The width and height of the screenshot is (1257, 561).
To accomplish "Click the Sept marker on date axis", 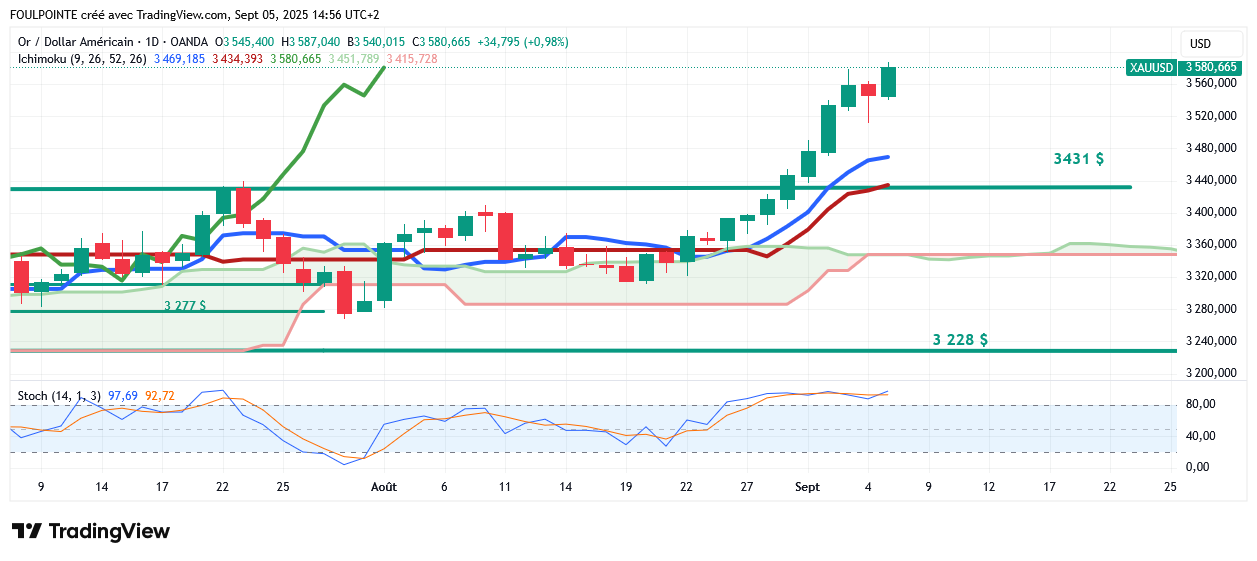I will (808, 487).
